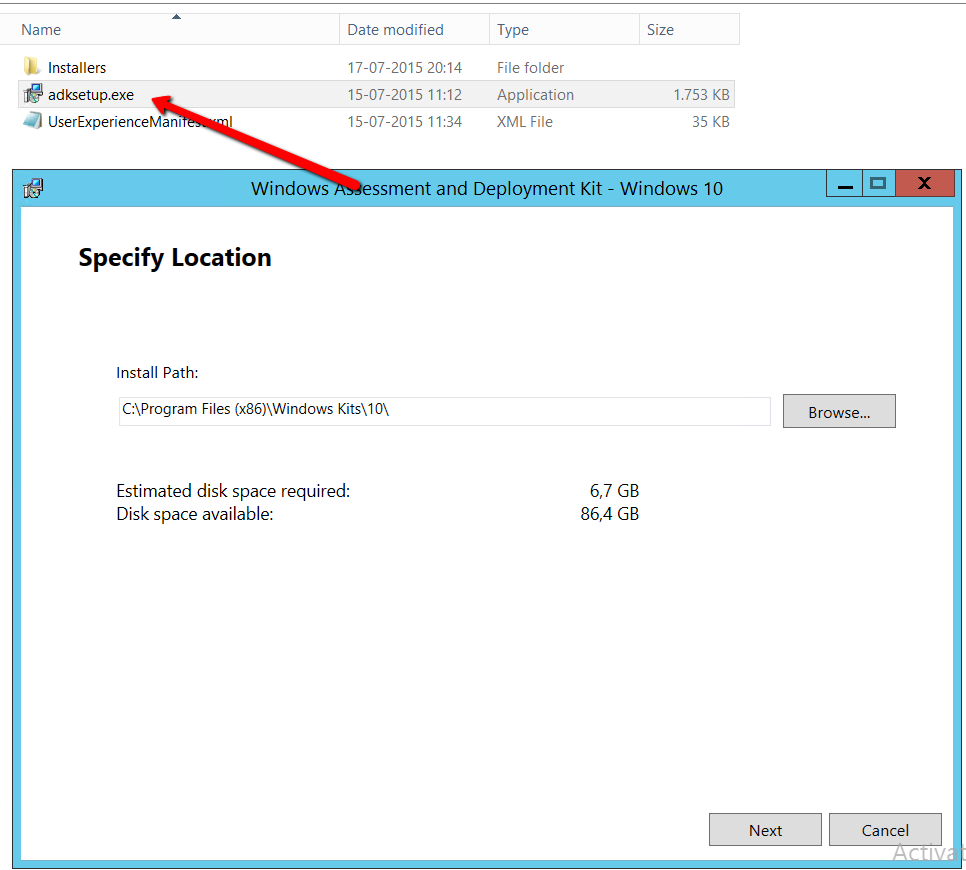Open the setup dialog's title bar icon
966x870 pixels.
[x=34, y=188]
